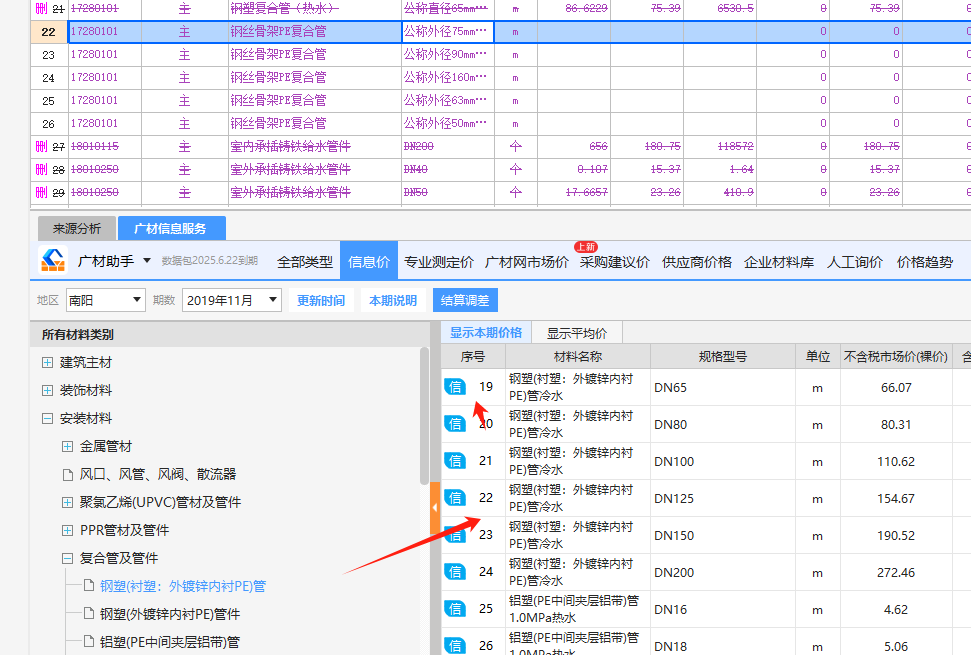This screenshot has width=971, height=655.
Task: Click the 删 mark on row 27
Action: click(x=41, y=146)
